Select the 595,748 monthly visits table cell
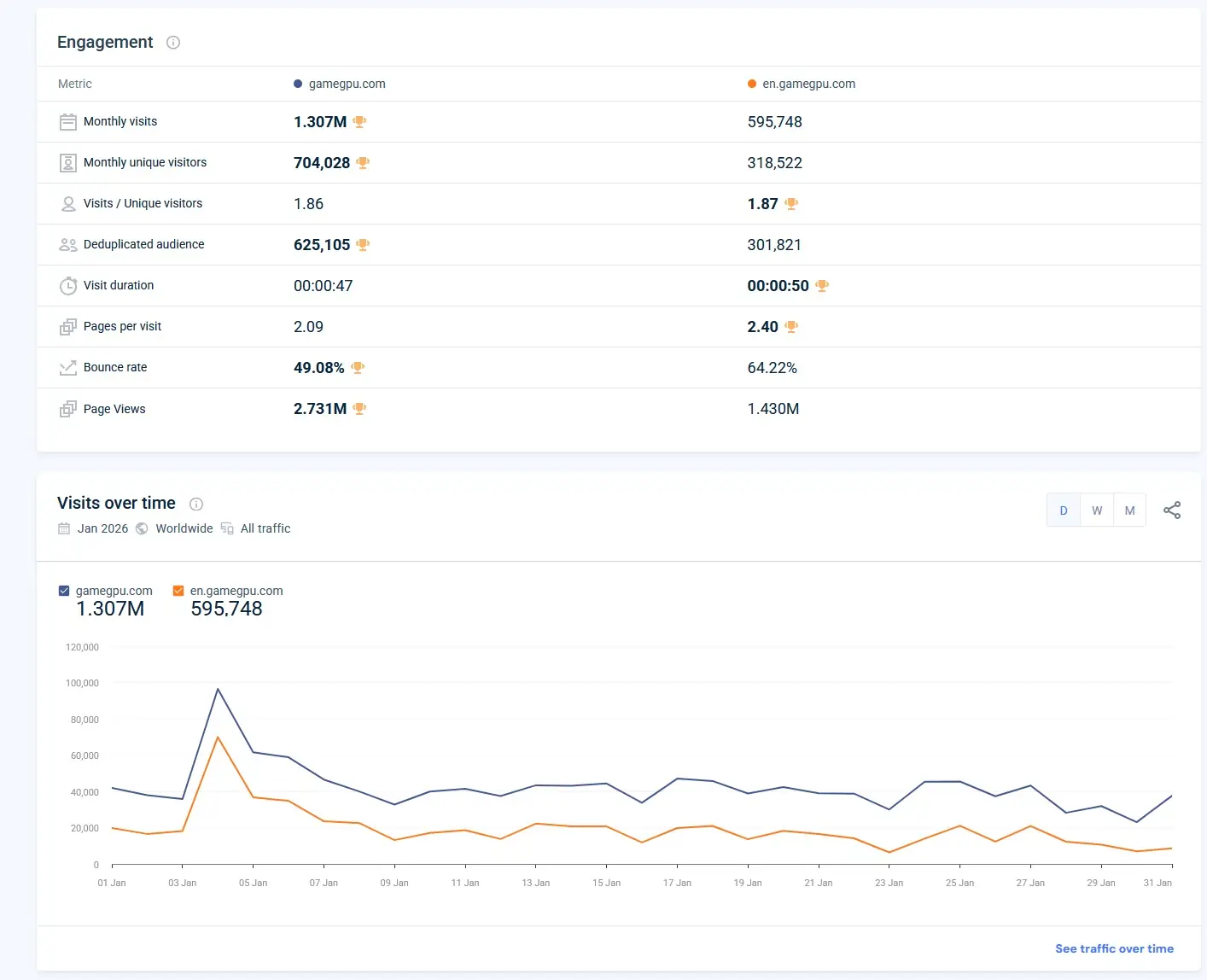Image resolution: width=1207 pixels, height=980 pixels. click(775, 122)
